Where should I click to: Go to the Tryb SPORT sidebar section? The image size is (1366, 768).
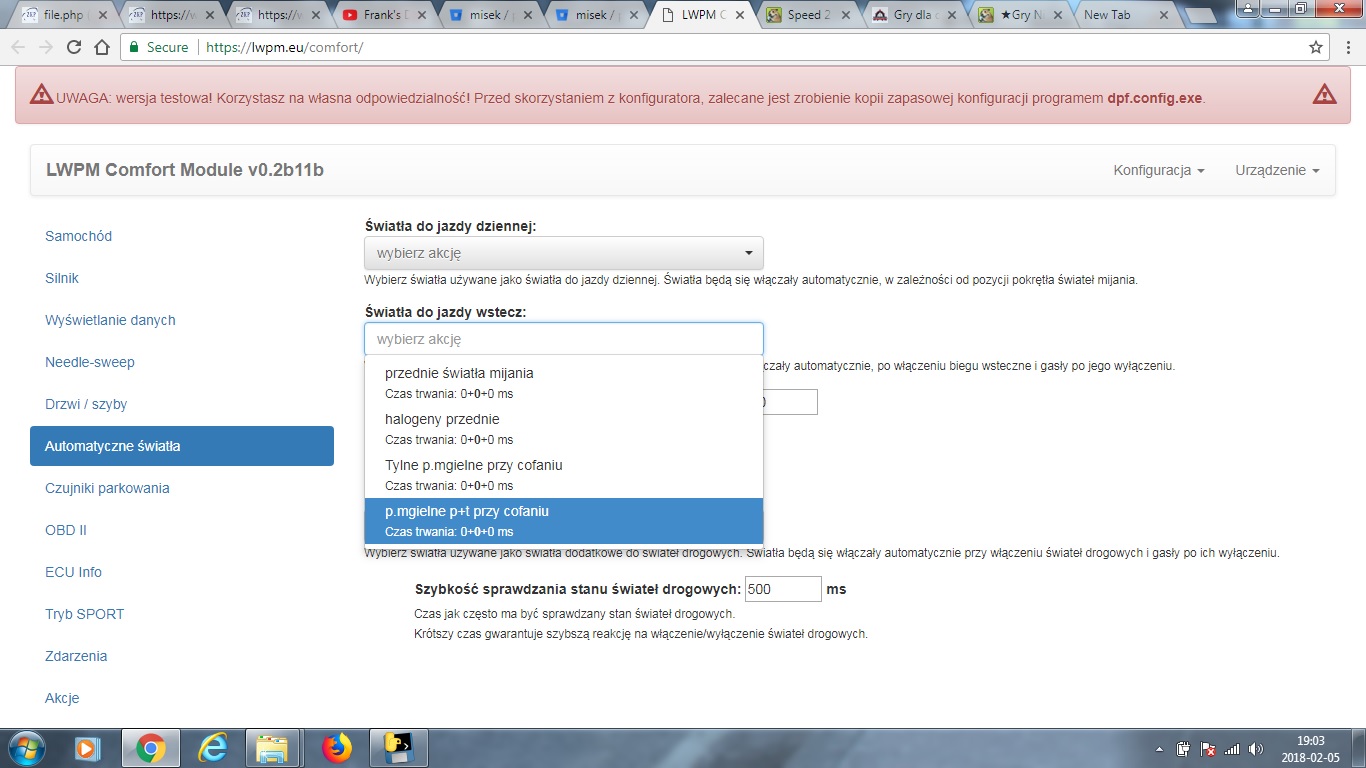click(x=85, y=614)
